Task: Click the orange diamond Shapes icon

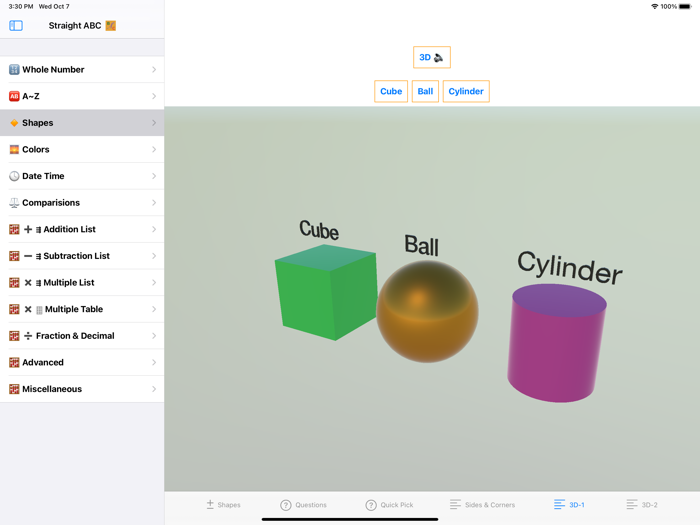Action: [x=14, y=123]
